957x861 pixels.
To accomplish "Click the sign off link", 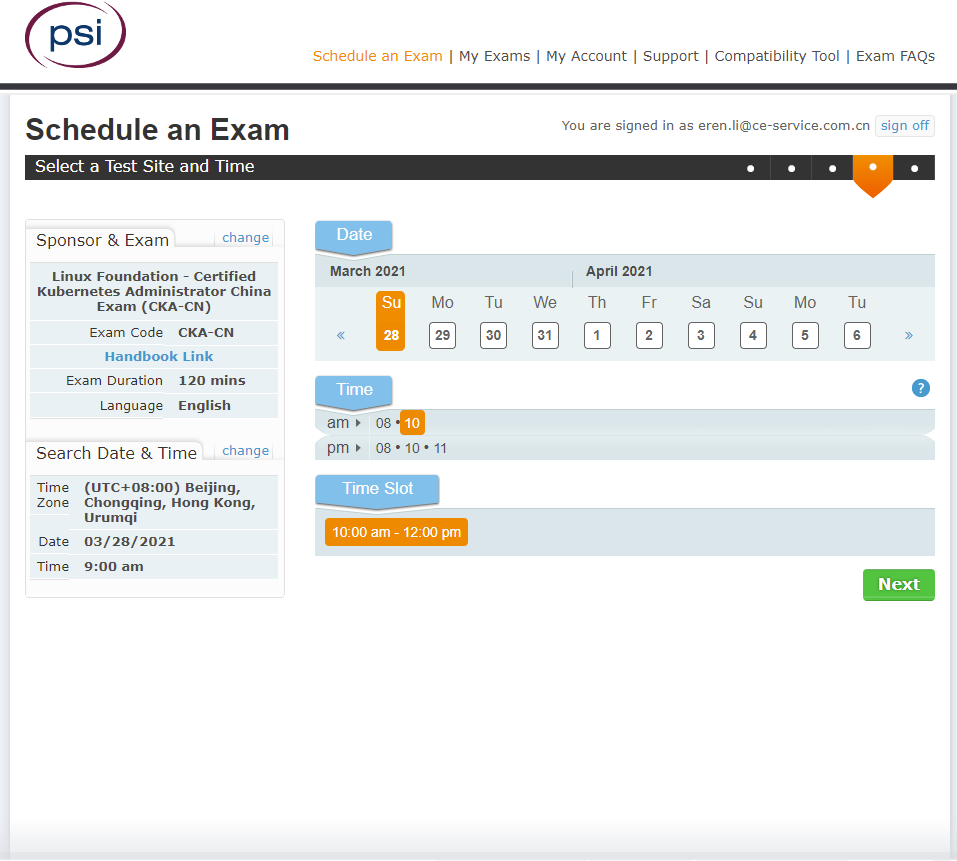I will [905, 126].
